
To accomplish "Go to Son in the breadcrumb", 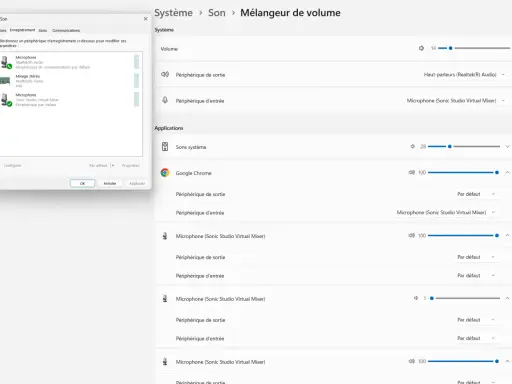I will click(x=217, y=13).
